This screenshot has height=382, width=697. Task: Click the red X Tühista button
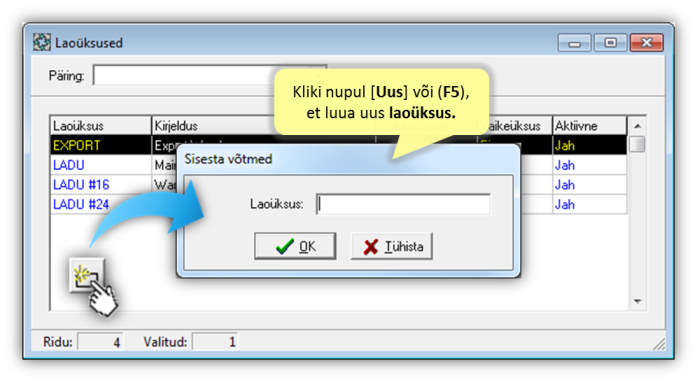pyautogui.click(x=391, y=246)
